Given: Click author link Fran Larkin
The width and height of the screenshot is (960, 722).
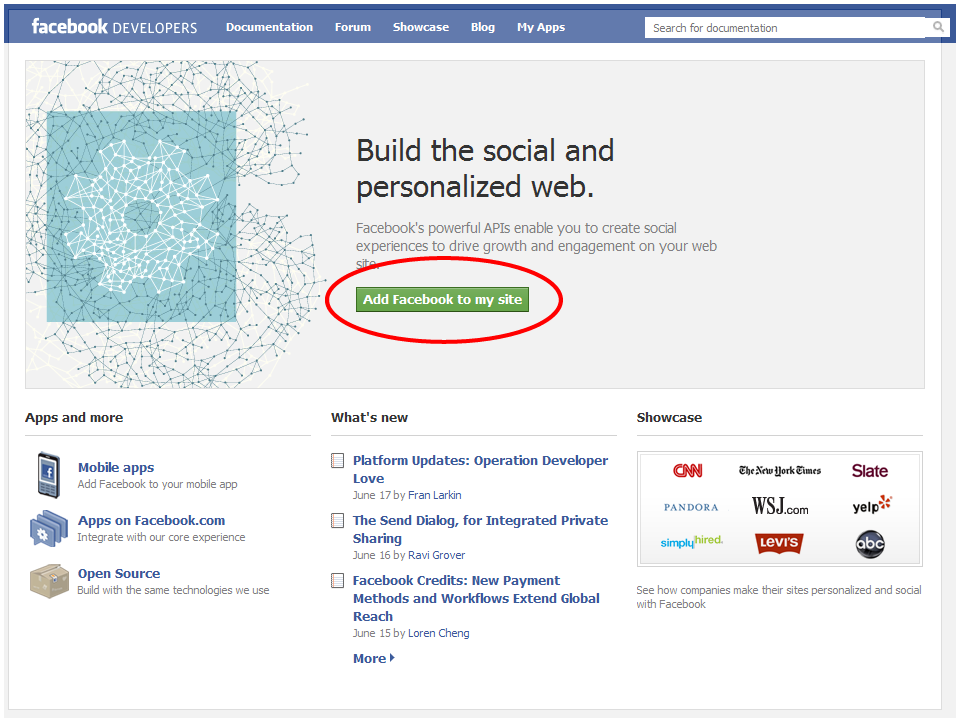Looking at the screenshot, I should [435, 495].
